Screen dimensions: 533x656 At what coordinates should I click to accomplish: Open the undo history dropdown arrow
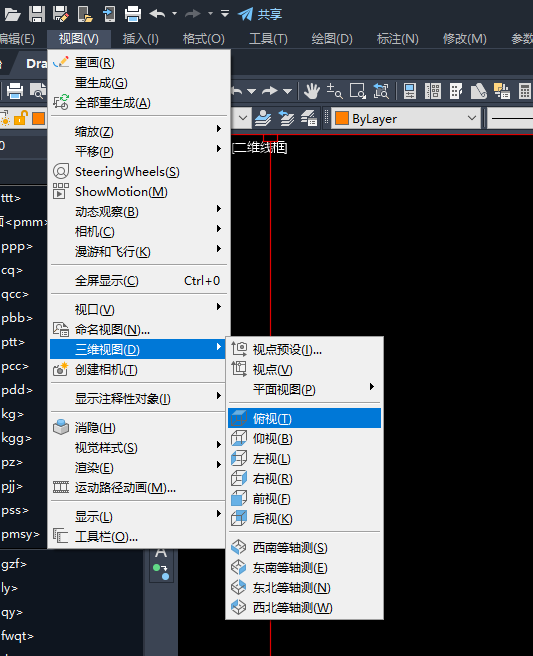click(x=174, y=14)
